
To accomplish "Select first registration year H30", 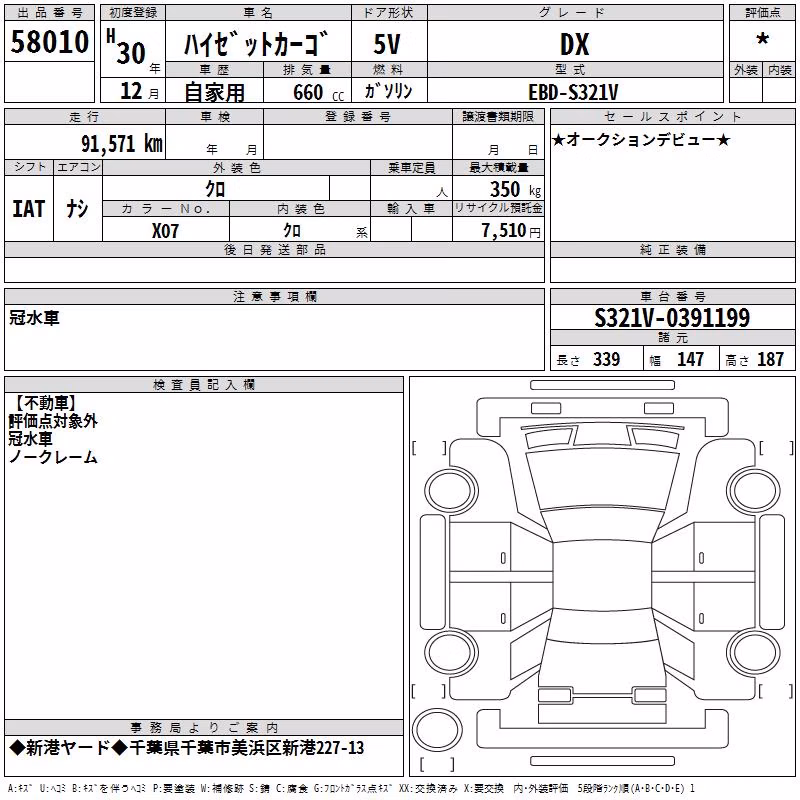I will pyautogui.click(x=127, y=47).
